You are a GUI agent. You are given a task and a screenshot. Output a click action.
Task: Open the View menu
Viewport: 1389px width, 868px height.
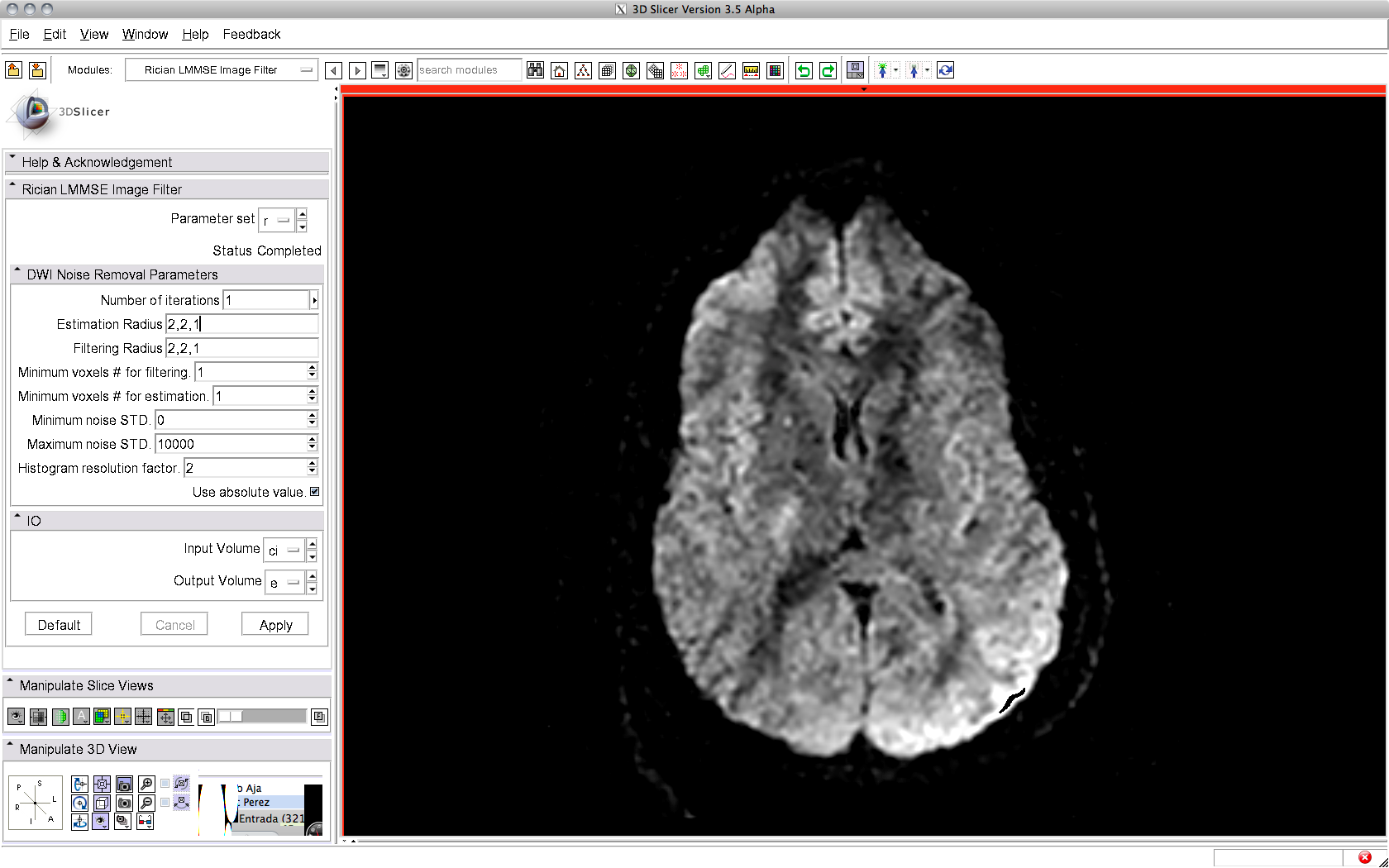93,34
